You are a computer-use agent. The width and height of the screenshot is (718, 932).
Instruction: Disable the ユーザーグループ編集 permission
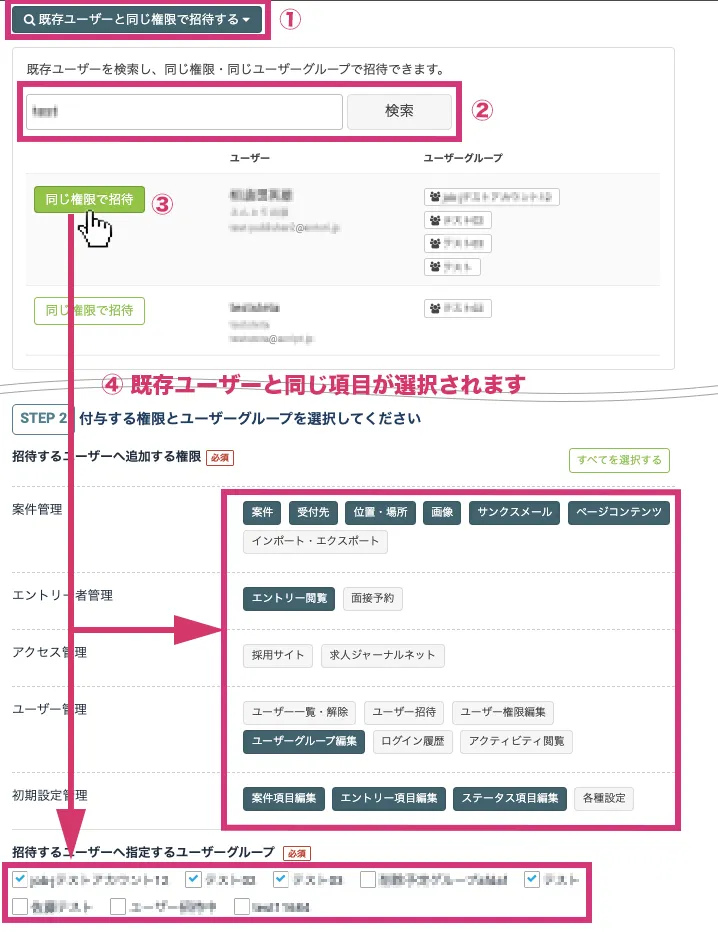coord(303,741)
